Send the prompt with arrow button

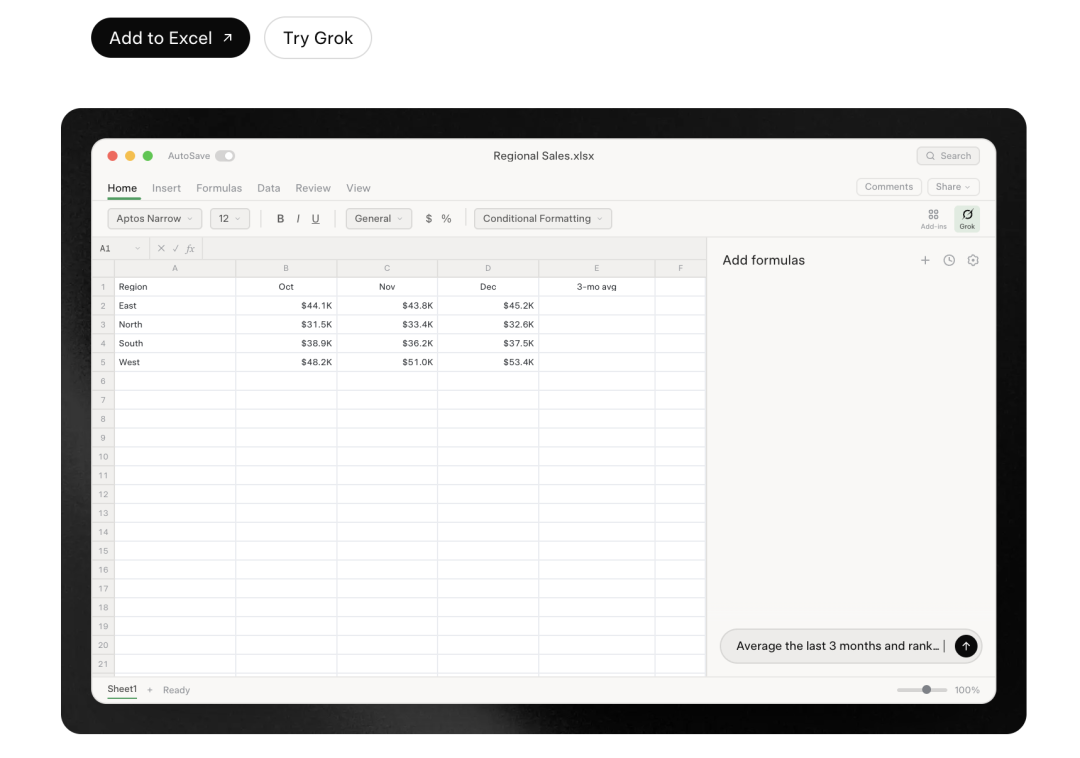966,646
